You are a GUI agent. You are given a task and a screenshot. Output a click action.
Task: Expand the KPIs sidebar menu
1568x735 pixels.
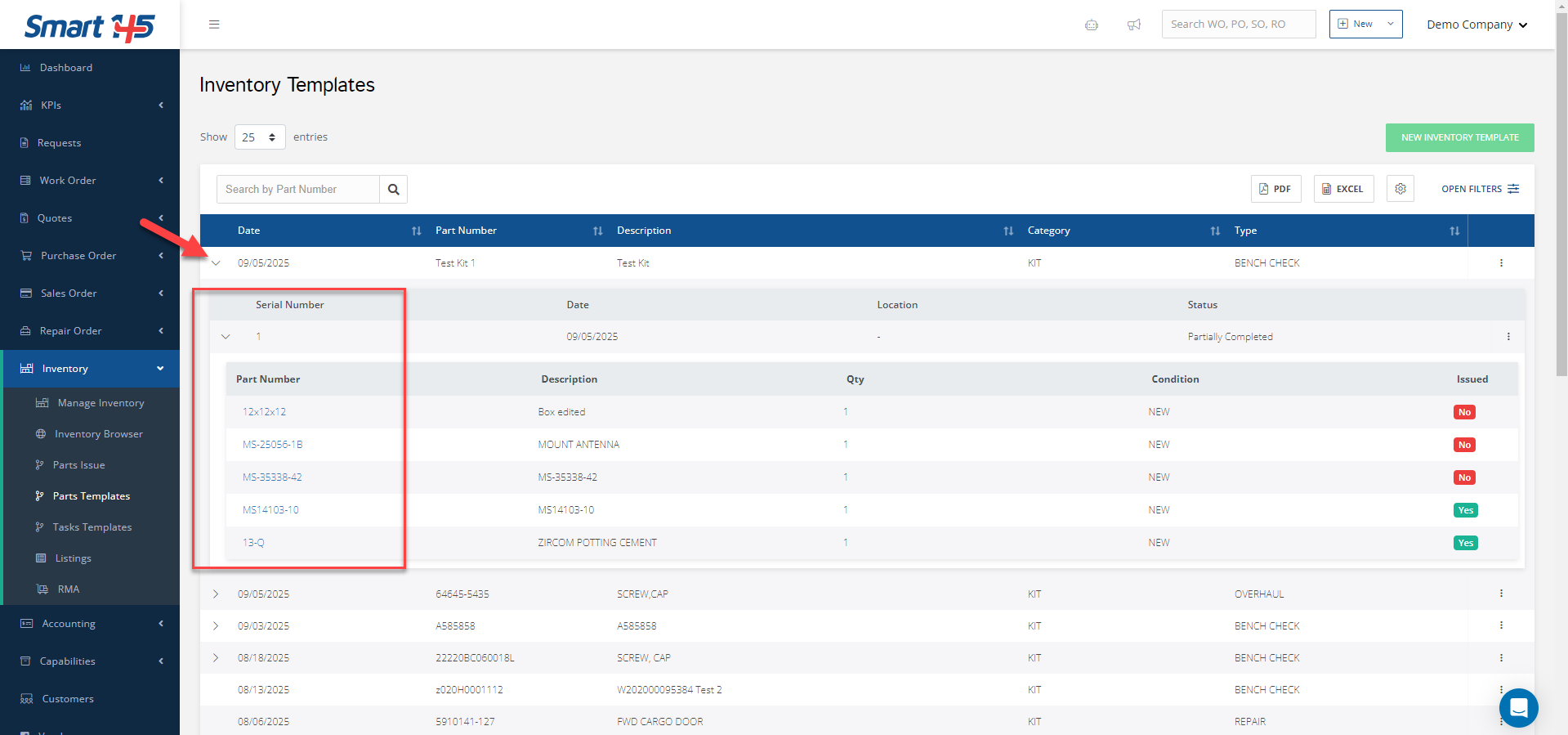pyautogui.click(x=90, y=105)
